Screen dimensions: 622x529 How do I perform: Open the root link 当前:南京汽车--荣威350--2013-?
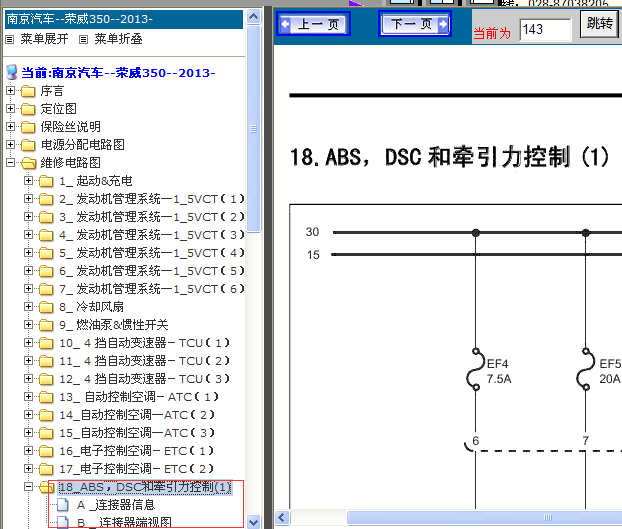point(118,73)
